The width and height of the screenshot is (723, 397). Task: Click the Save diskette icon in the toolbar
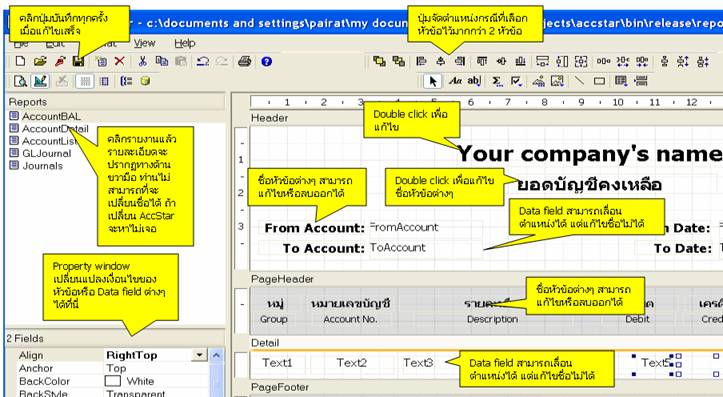coord(79,61)
